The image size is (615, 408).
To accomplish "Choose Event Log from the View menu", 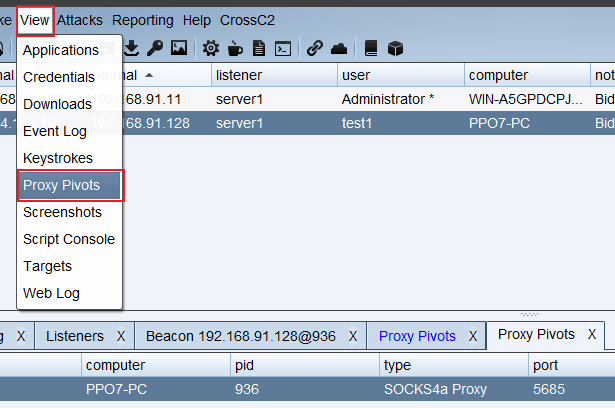I will 69,131.
